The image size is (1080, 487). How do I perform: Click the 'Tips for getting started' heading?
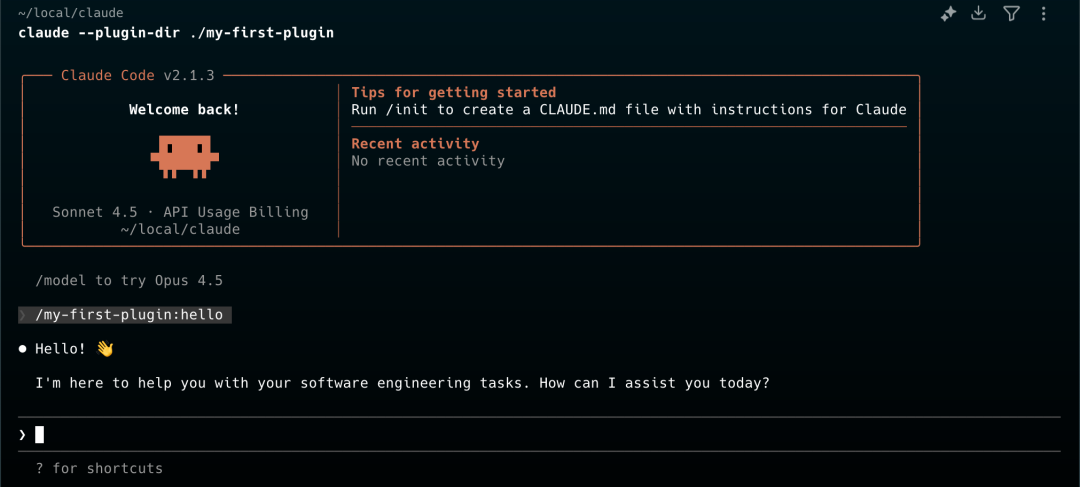click(453, 92)
